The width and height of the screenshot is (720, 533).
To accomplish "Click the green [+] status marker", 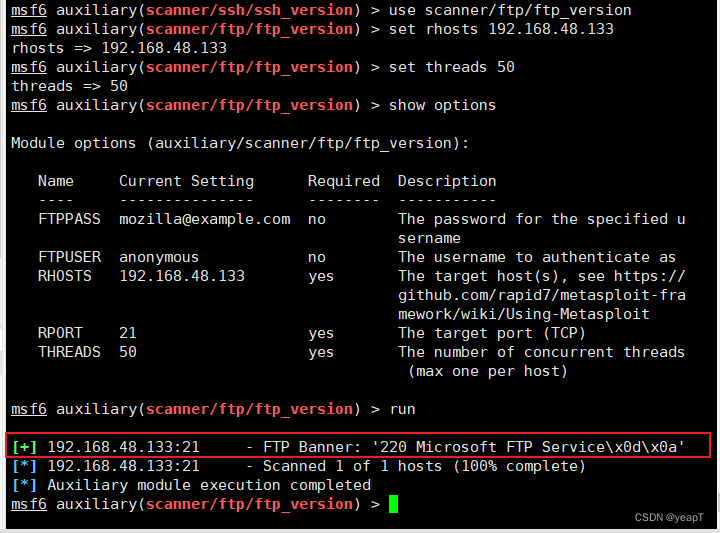I will pos(24,447).
